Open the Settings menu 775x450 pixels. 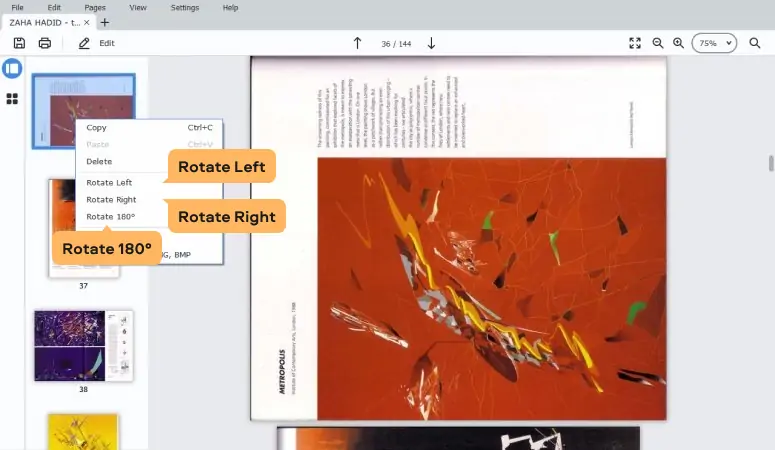tap(185, 7)
